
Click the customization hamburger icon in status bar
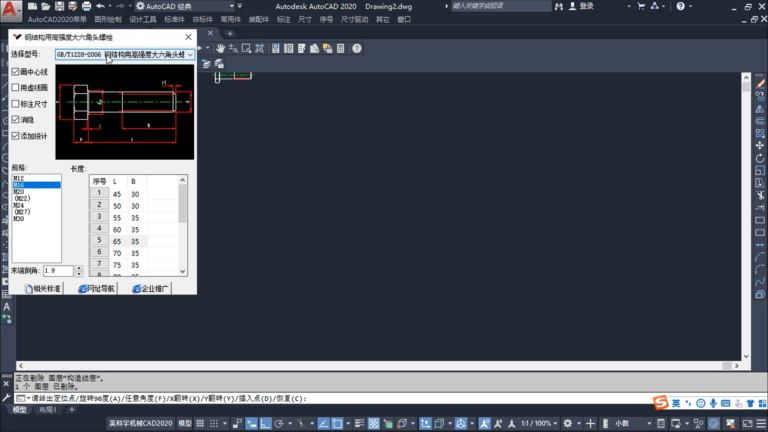coord(761,423)
